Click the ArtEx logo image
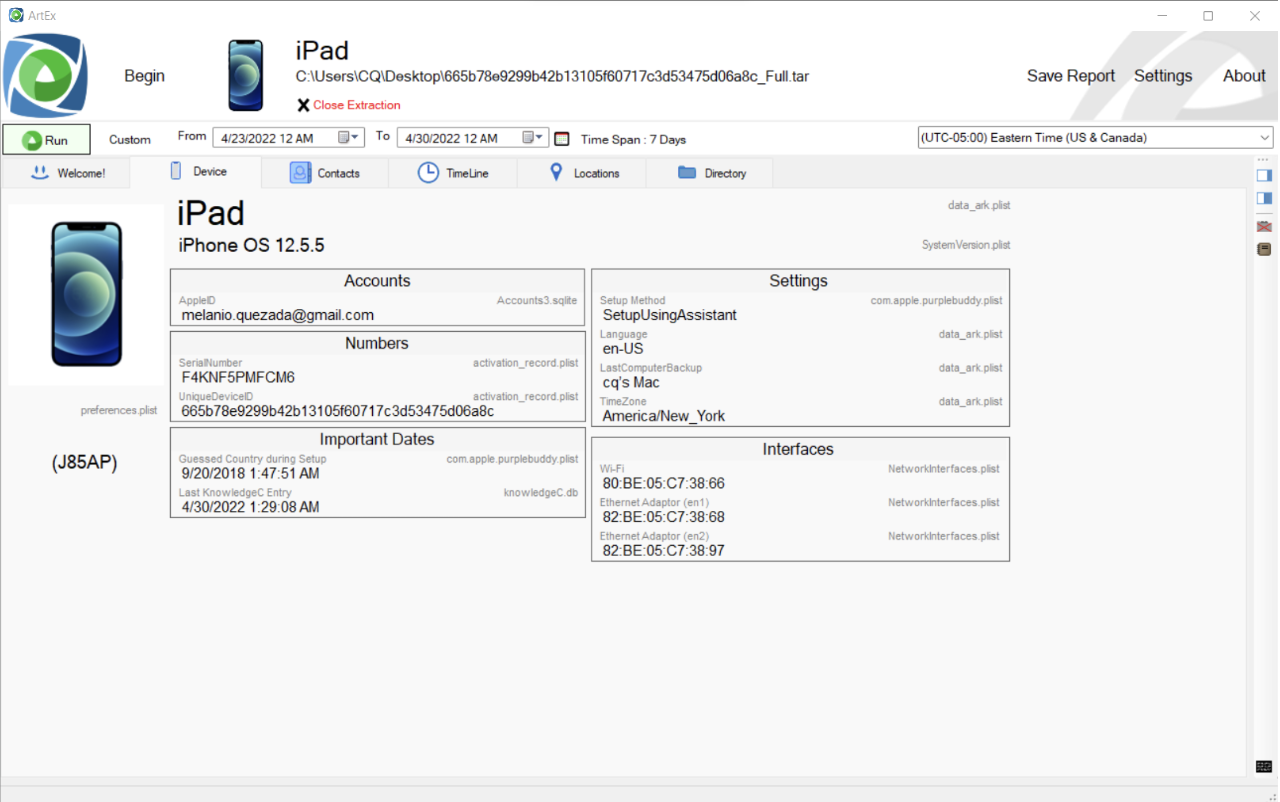This screenshot has width=1280, height=802. coord(45,76)
